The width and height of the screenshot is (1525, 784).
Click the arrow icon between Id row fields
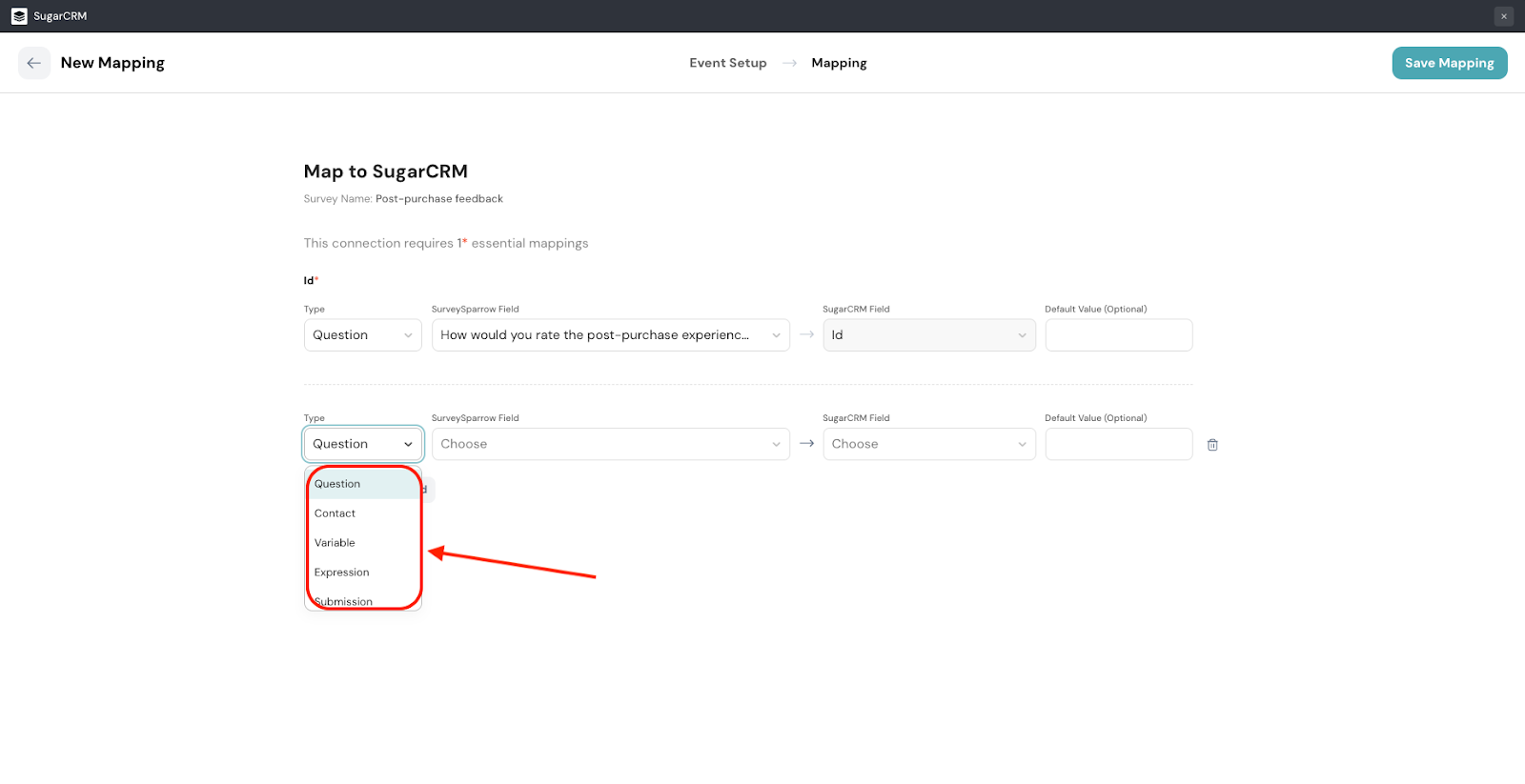pos(806,334)
